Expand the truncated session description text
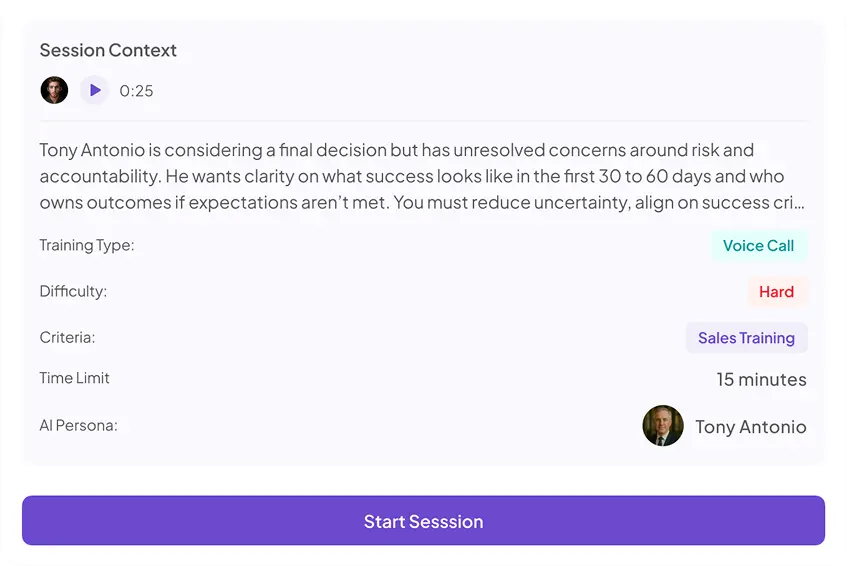The height and width of the screenshot is (566, 848). click(423, 176)
